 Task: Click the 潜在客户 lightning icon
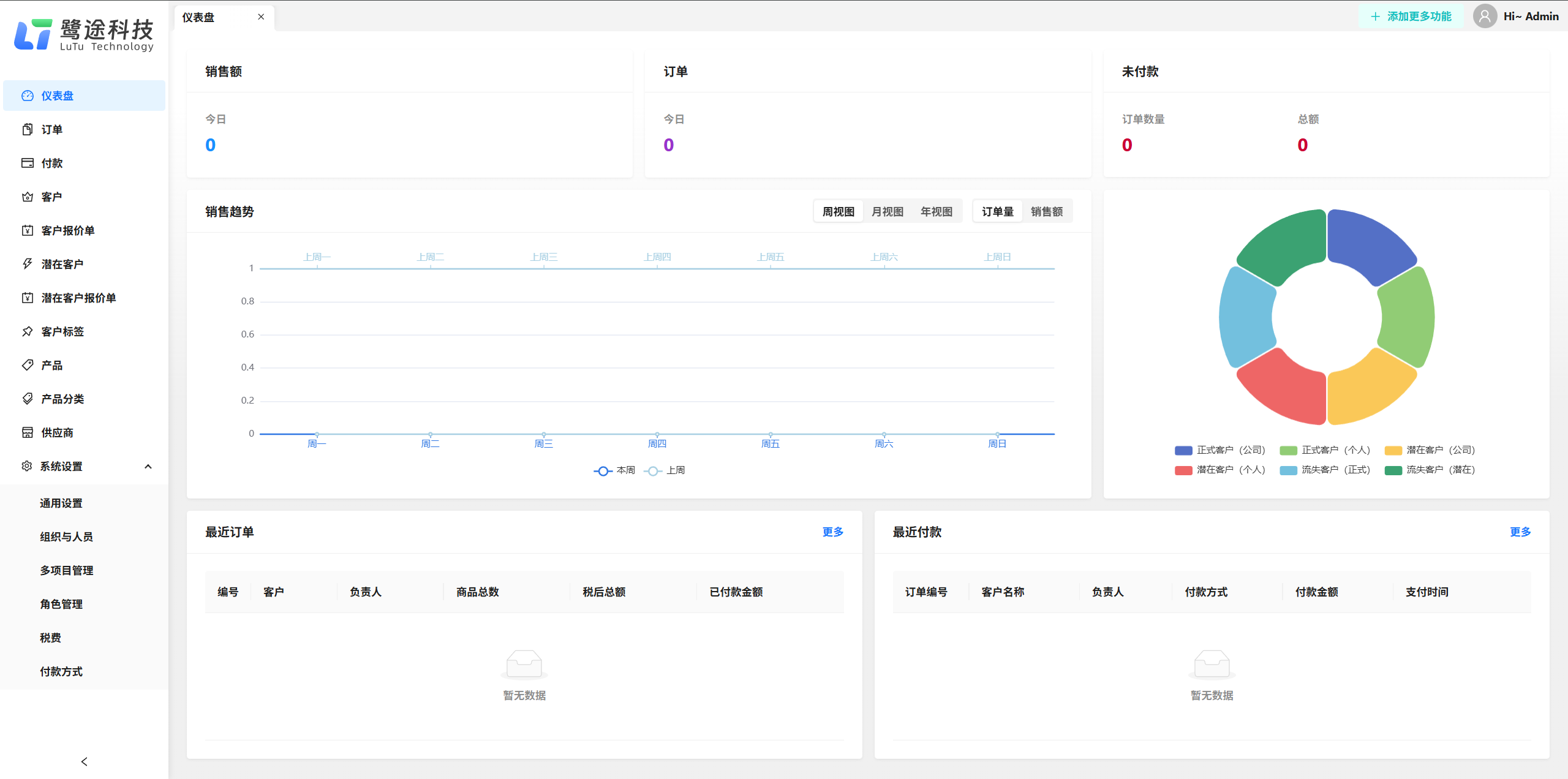[x=28, y=264]
